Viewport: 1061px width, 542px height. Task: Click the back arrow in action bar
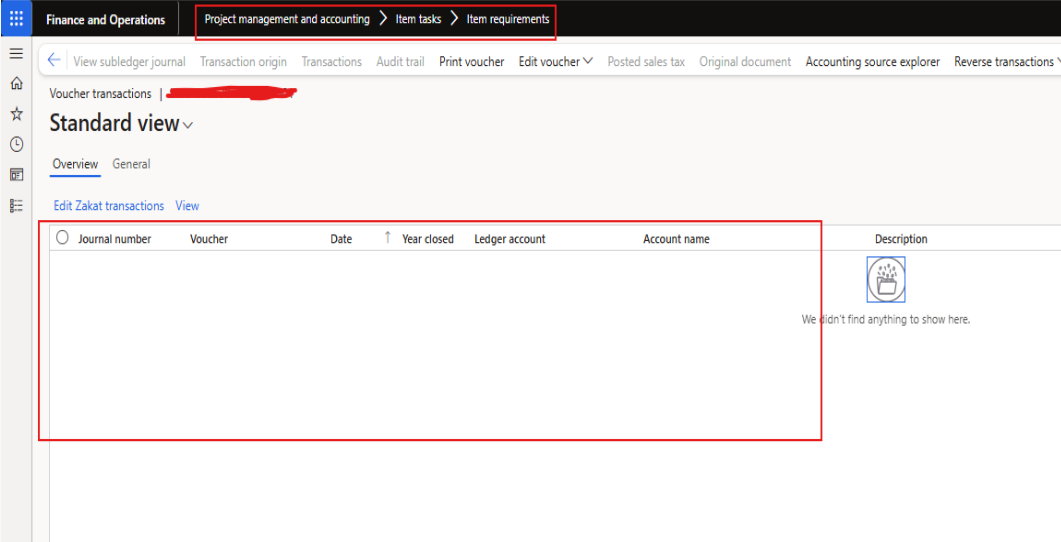(x=54, y=61)
